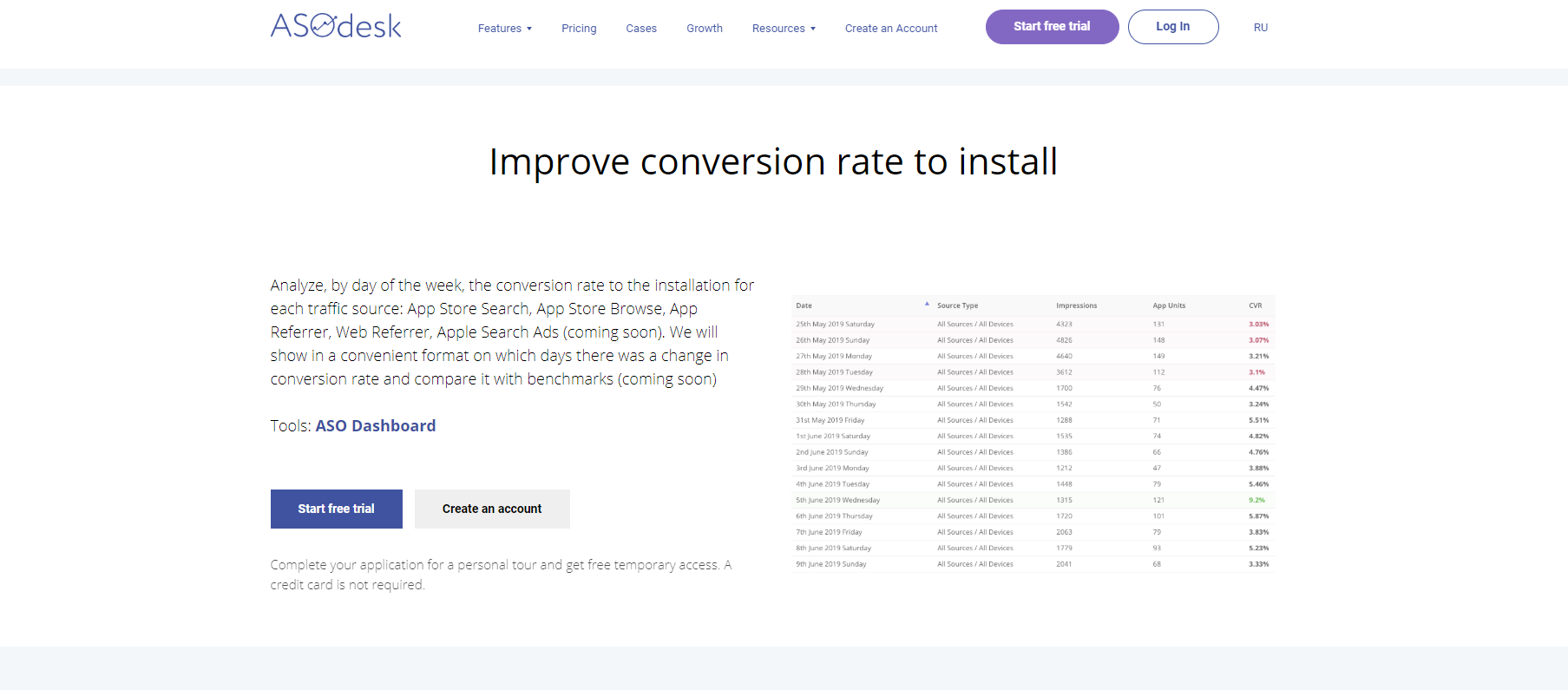Open the Resources dropdown menu
The width and height of the screenshot is (1568, 690).
tap(784, 29)
